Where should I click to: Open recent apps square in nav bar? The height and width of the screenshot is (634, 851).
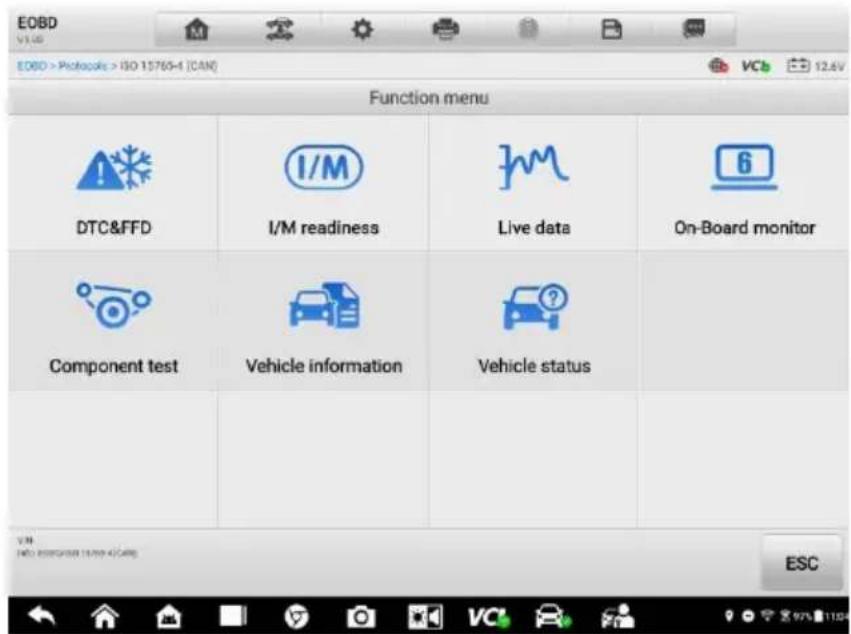click(233, 616)
